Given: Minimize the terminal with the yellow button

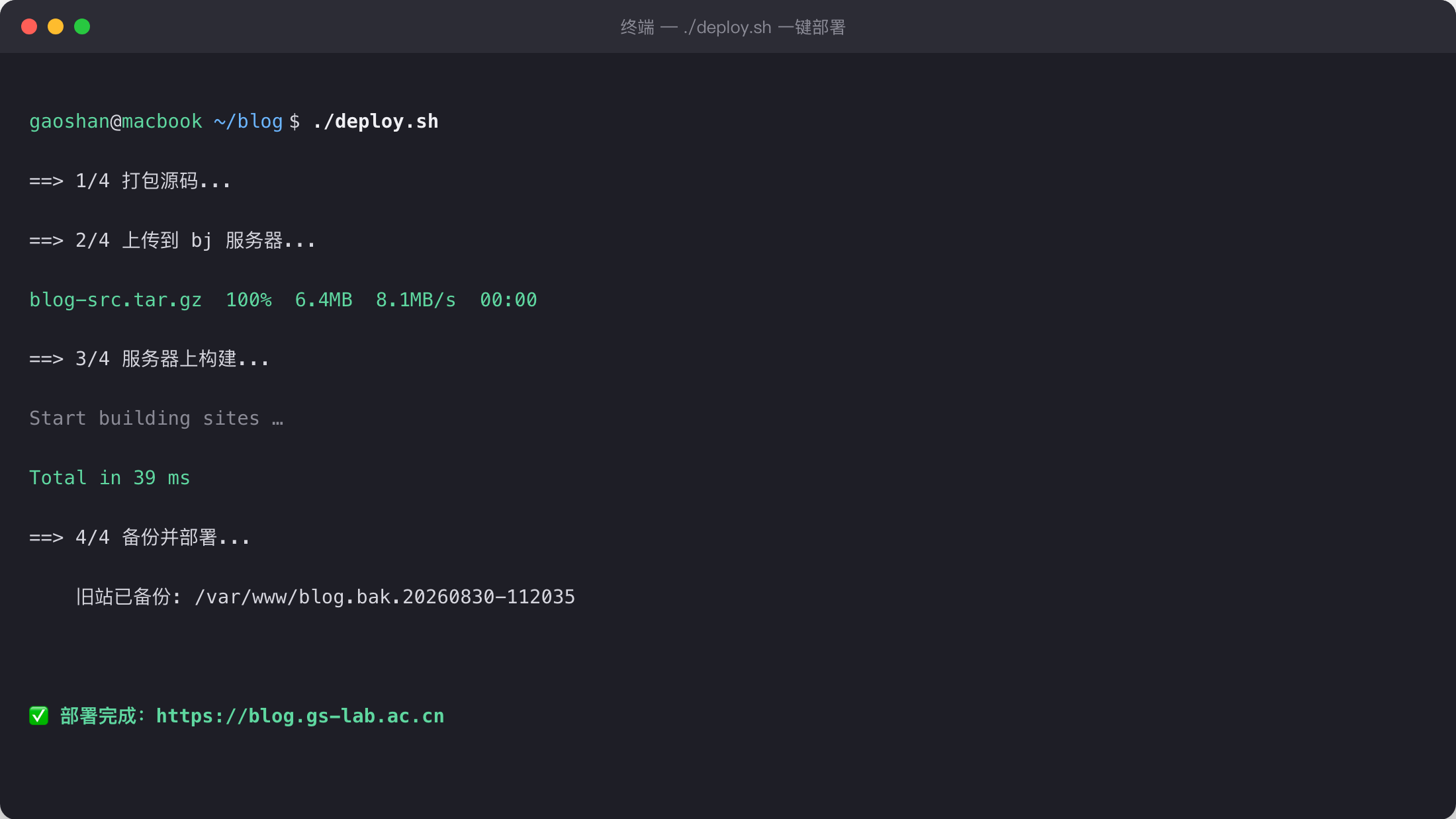Looking at the screenshot, I should coord(56,26).
